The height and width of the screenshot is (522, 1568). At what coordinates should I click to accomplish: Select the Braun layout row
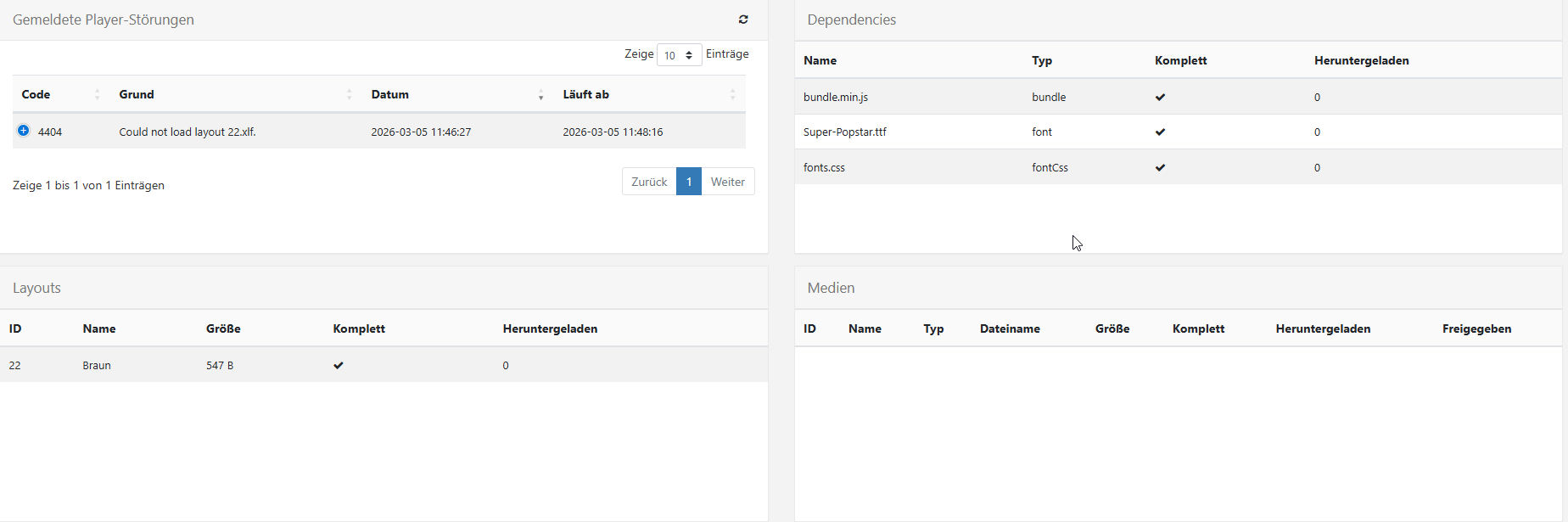point(97,366)
